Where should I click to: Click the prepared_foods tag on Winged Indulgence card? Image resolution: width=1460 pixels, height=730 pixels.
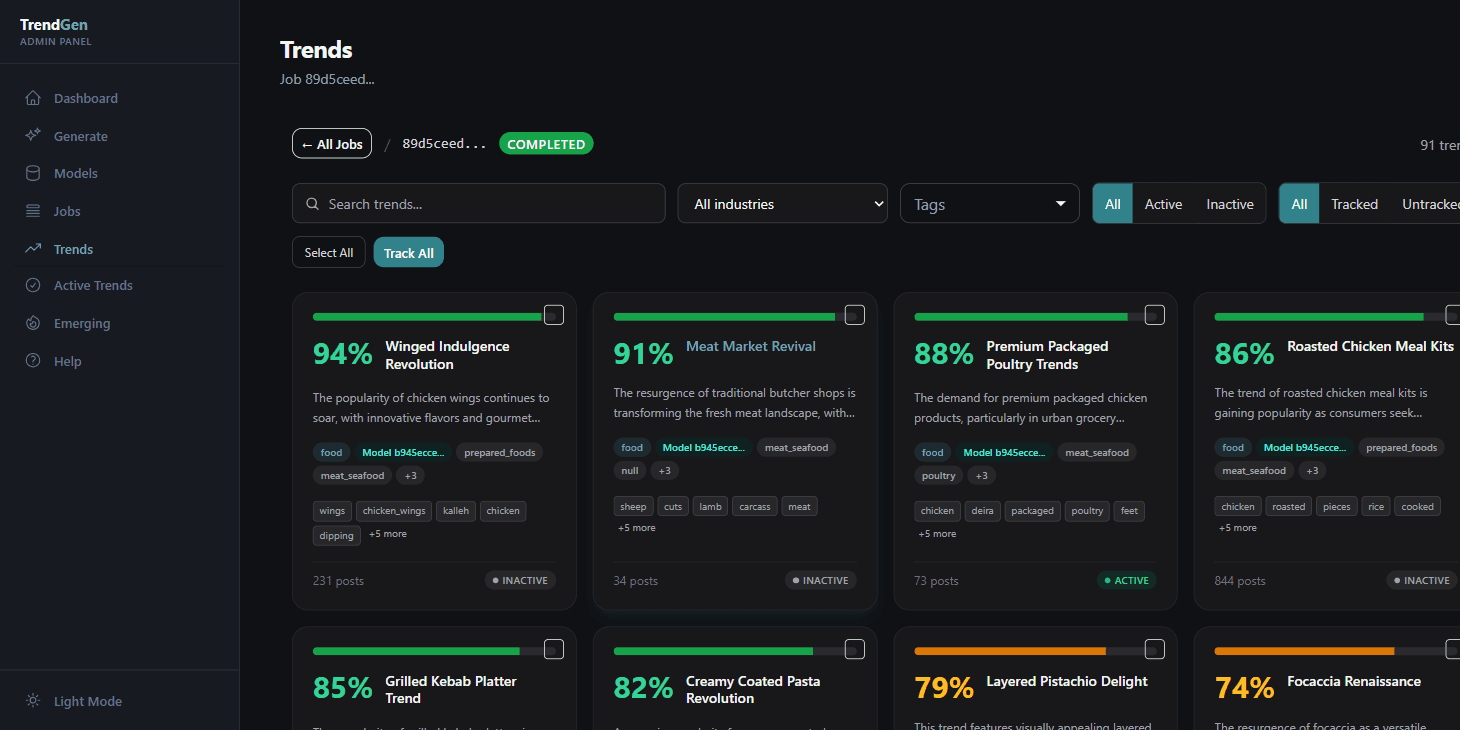coord(500,452)
